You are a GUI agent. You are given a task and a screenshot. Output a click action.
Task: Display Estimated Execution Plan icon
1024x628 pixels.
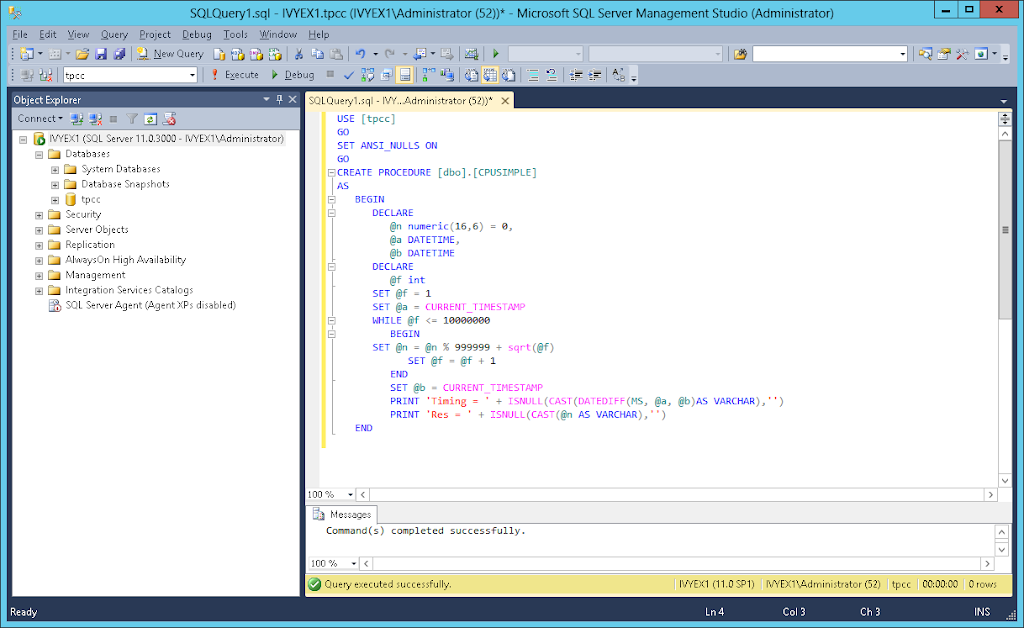[367, 75]
